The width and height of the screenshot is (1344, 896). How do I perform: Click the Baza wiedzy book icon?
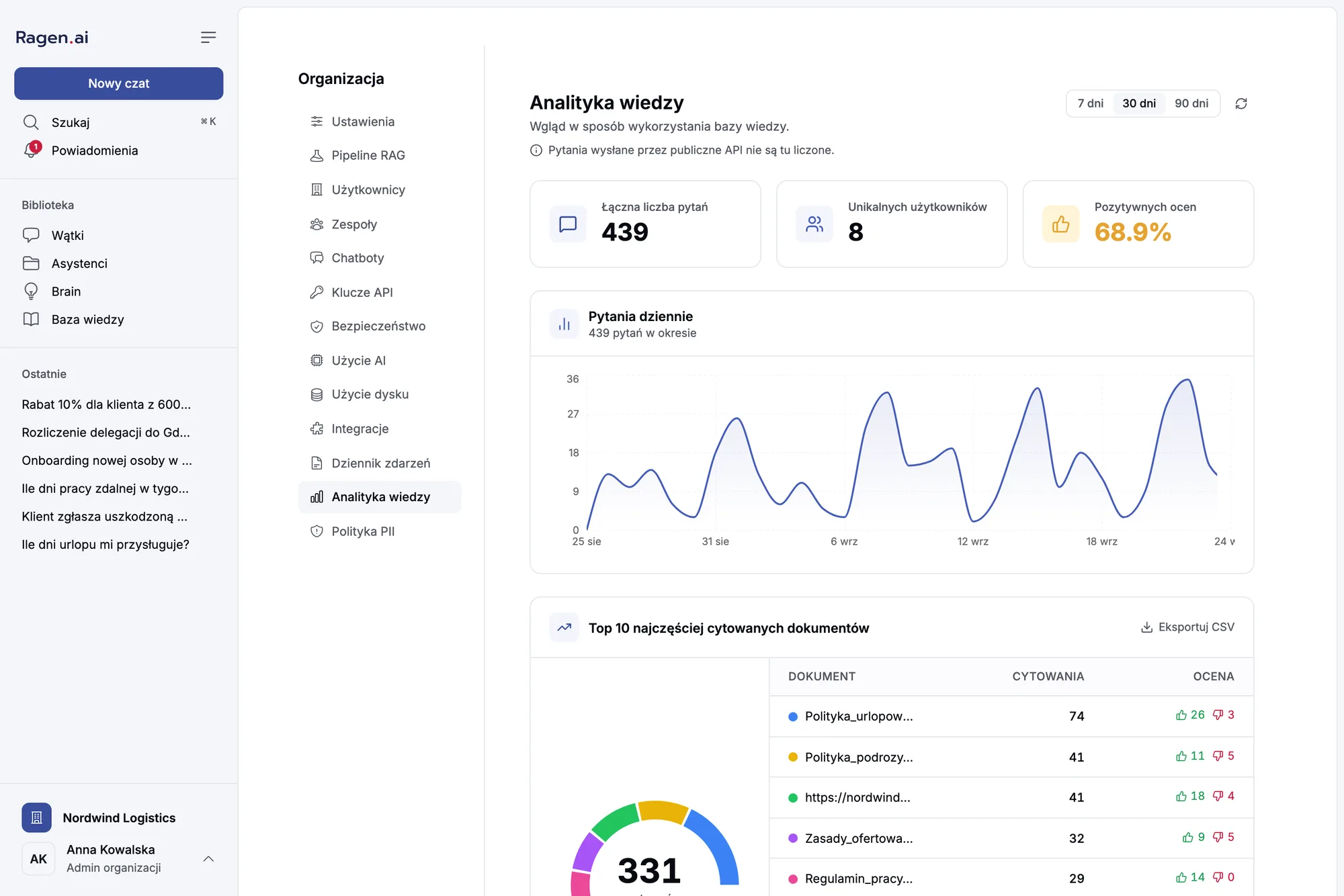[31, 319]
